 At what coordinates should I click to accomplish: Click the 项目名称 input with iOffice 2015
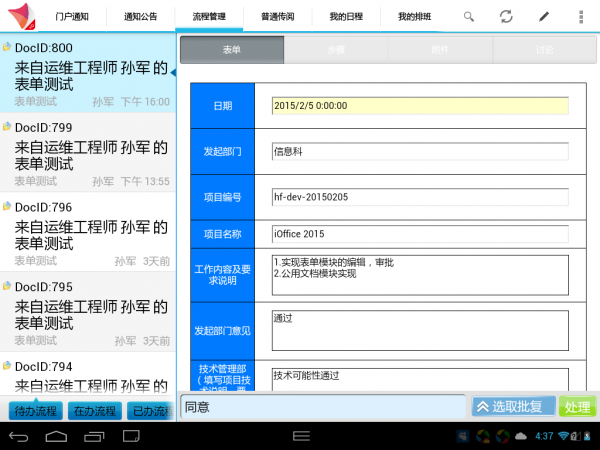419,234
